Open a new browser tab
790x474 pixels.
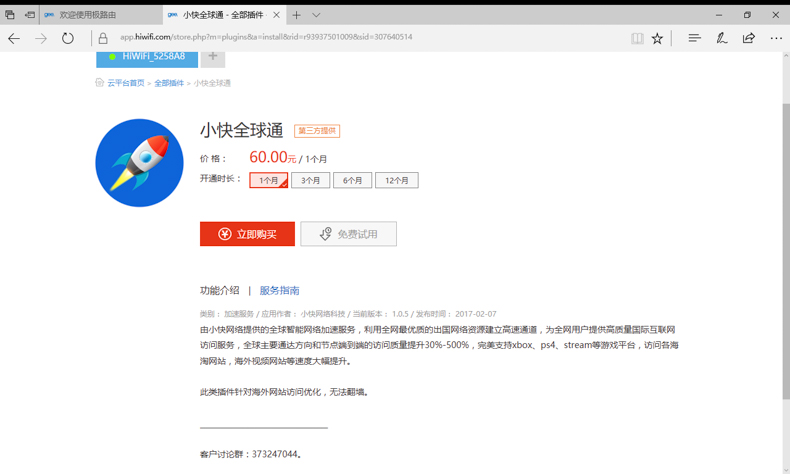pyautogui.click(x=296, y=15)
